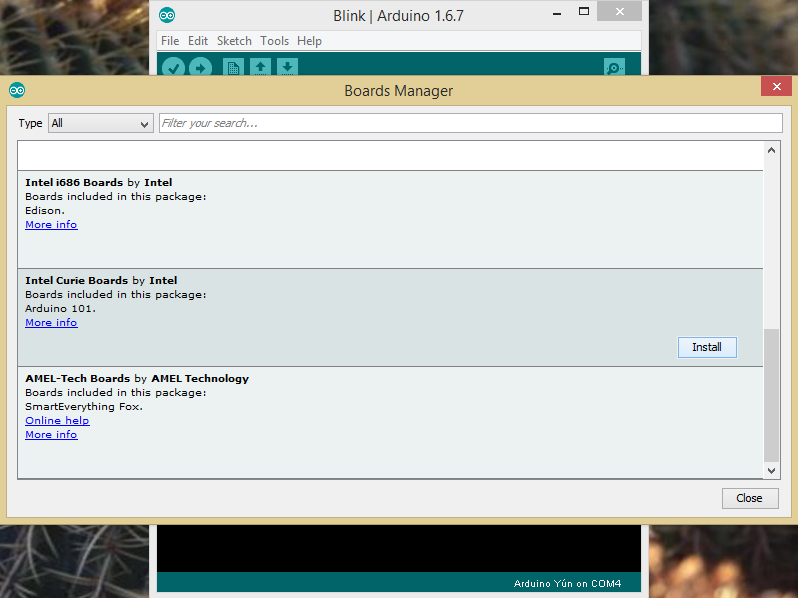Open the Tools menu in Arduino window

click(x=274, y=41)
